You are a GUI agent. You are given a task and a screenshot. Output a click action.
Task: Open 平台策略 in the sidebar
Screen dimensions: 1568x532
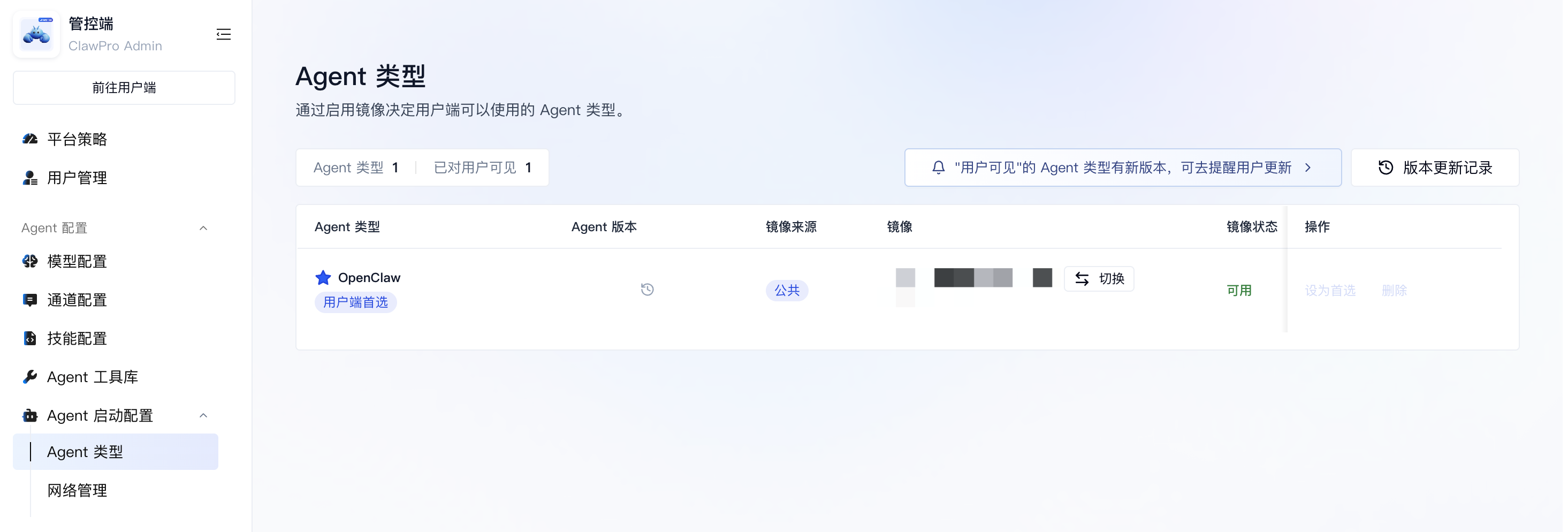tap(116, 139)
